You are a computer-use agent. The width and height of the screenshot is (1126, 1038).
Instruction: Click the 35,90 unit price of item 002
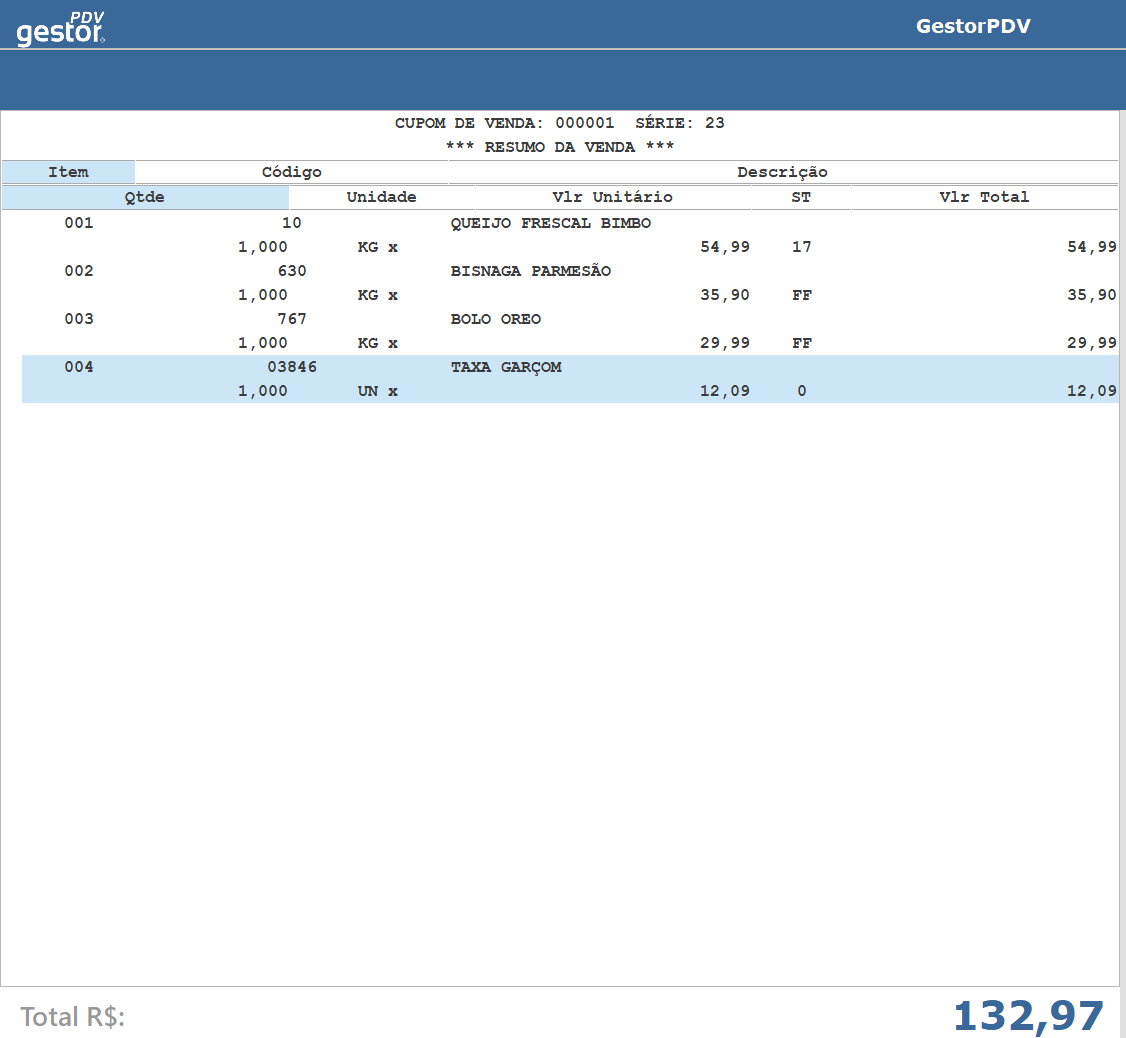724,295
